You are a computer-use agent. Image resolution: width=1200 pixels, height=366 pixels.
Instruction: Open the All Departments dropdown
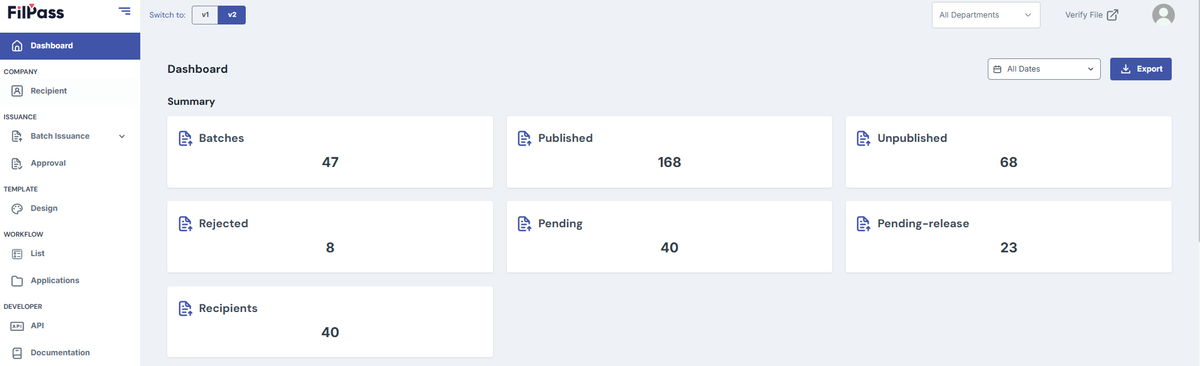(986, 15)
